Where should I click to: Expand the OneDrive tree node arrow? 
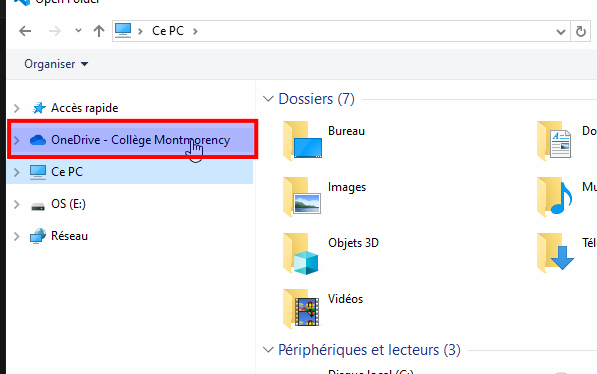[x=17, y=140]
